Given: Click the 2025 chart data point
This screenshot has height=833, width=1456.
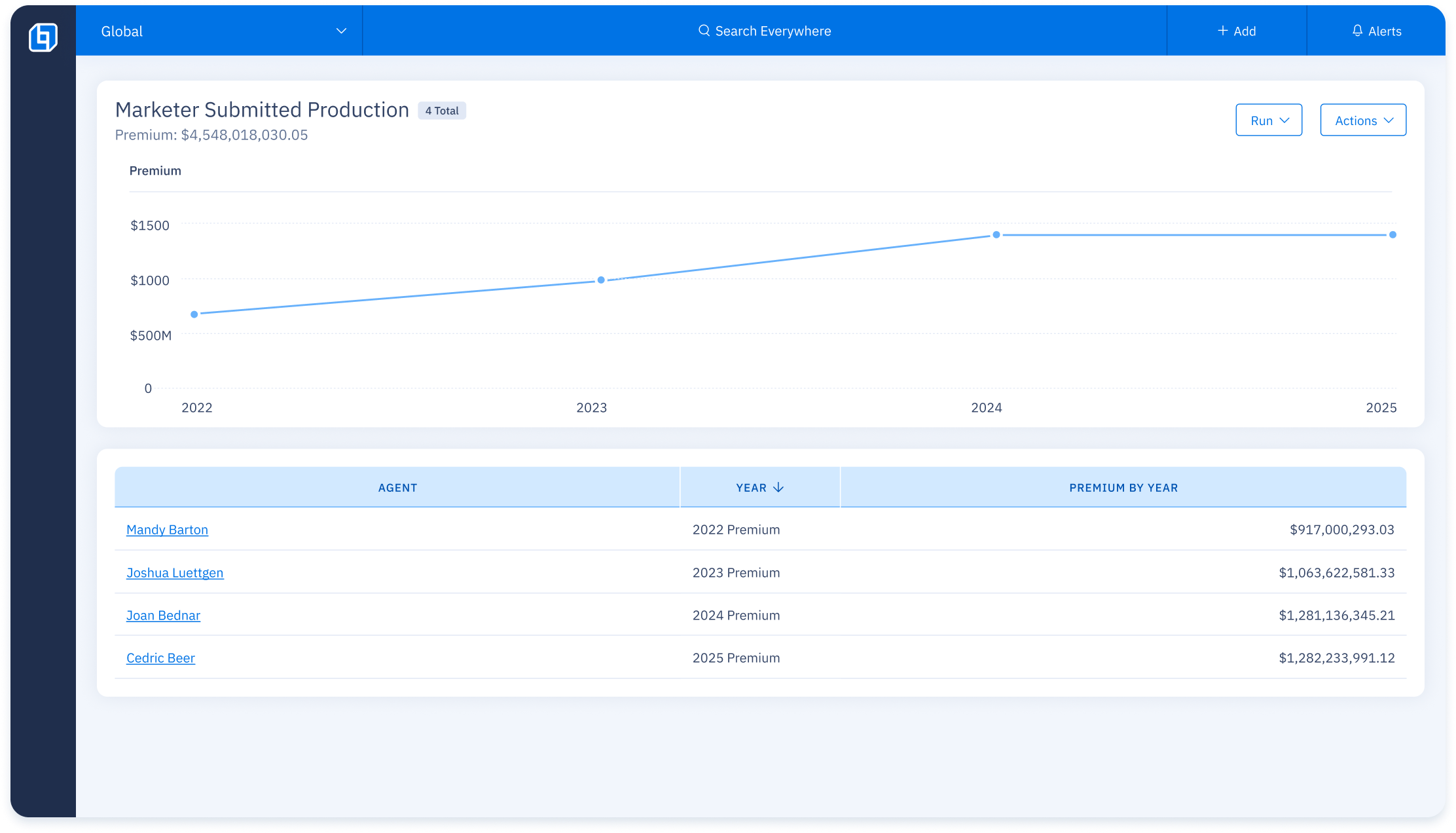Looking at the screenshot, I should pyautogui.click(x=1392, y=234).
